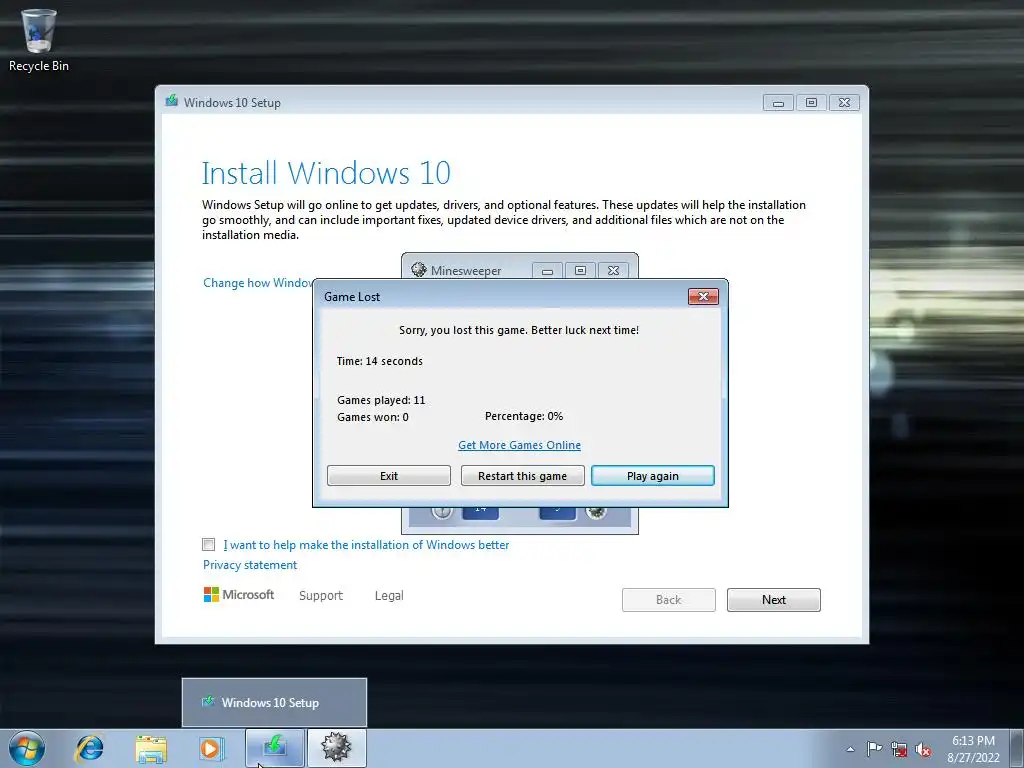Viewport: 1024px width, 768px height.
Task: Open the clock showing 6:13 PM
Action: (x=973, y=749)
